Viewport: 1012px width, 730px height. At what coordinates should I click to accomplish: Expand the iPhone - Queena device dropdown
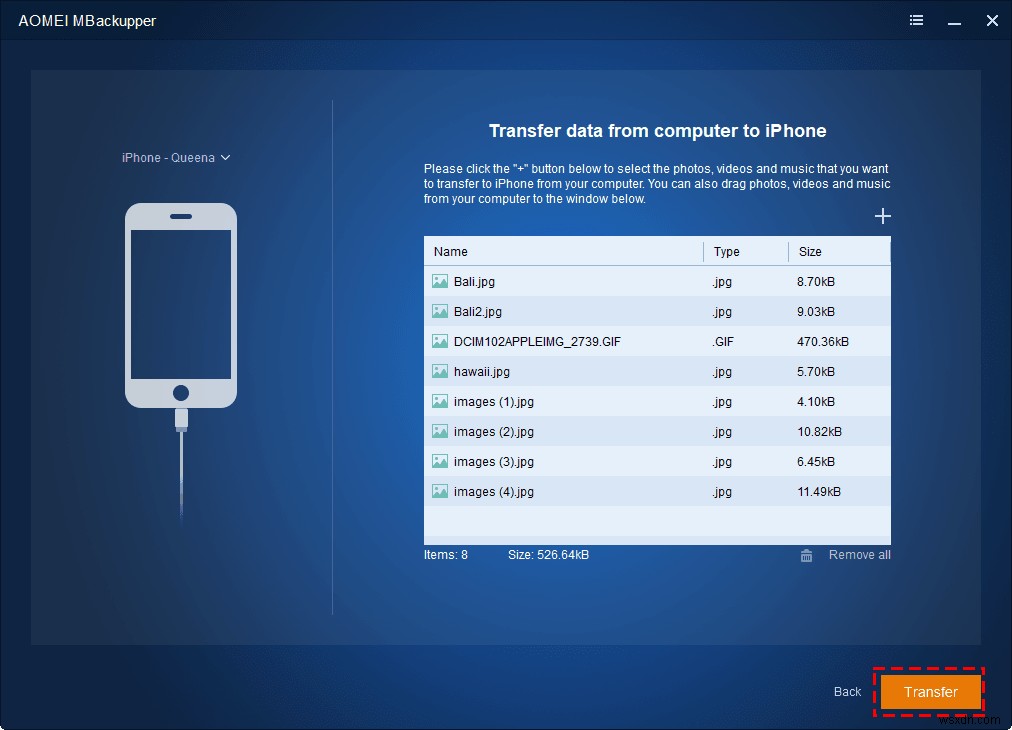coord(224,157)
